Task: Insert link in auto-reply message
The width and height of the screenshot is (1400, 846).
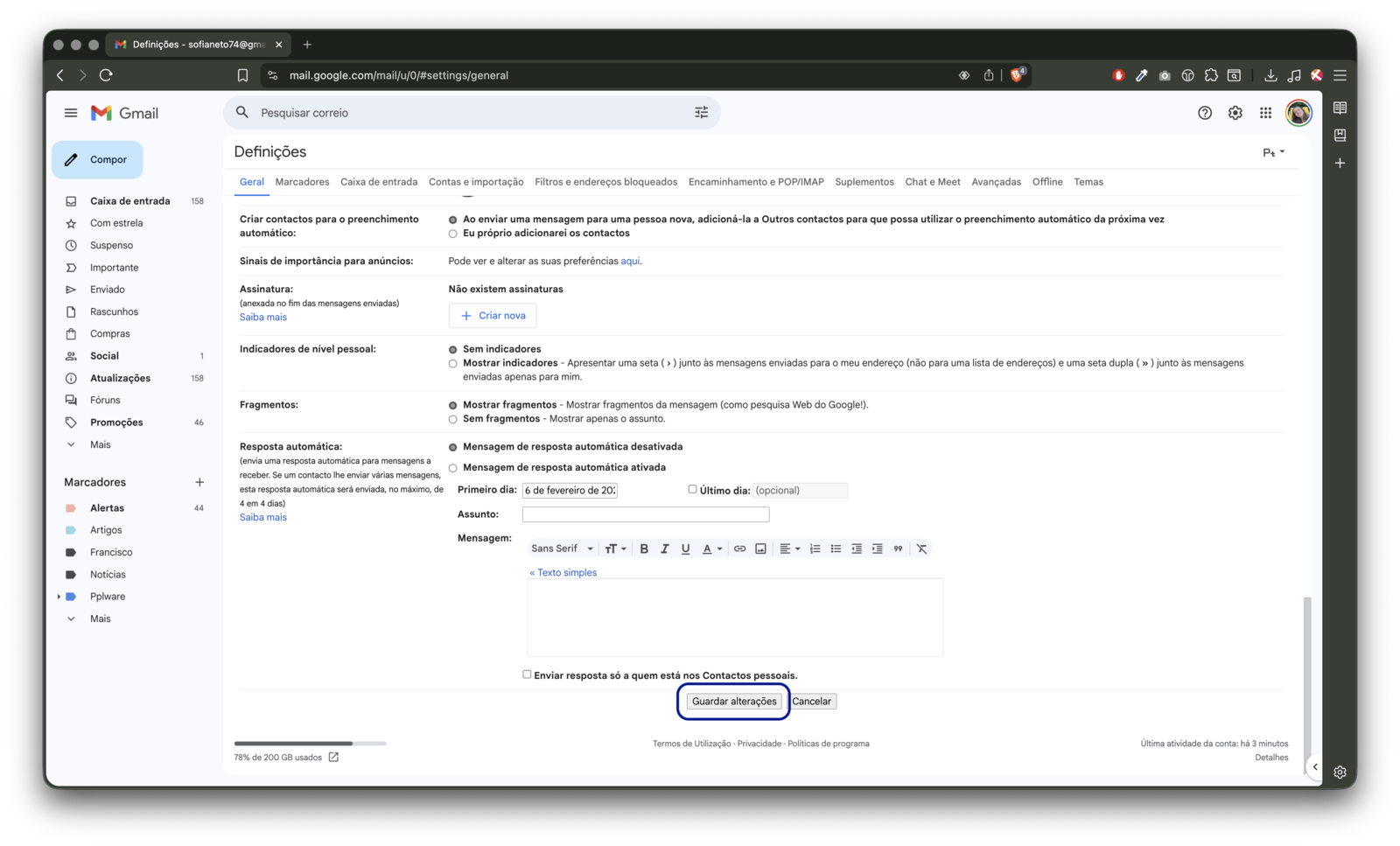Action: [x=739, y=549]
